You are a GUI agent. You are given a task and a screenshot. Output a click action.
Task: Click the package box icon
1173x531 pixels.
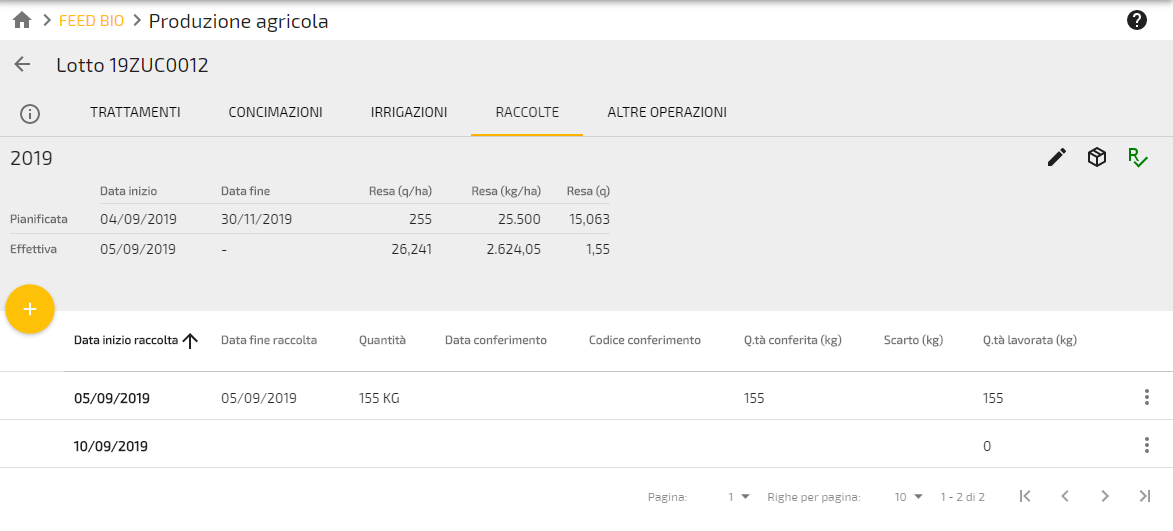point(1097,157)
